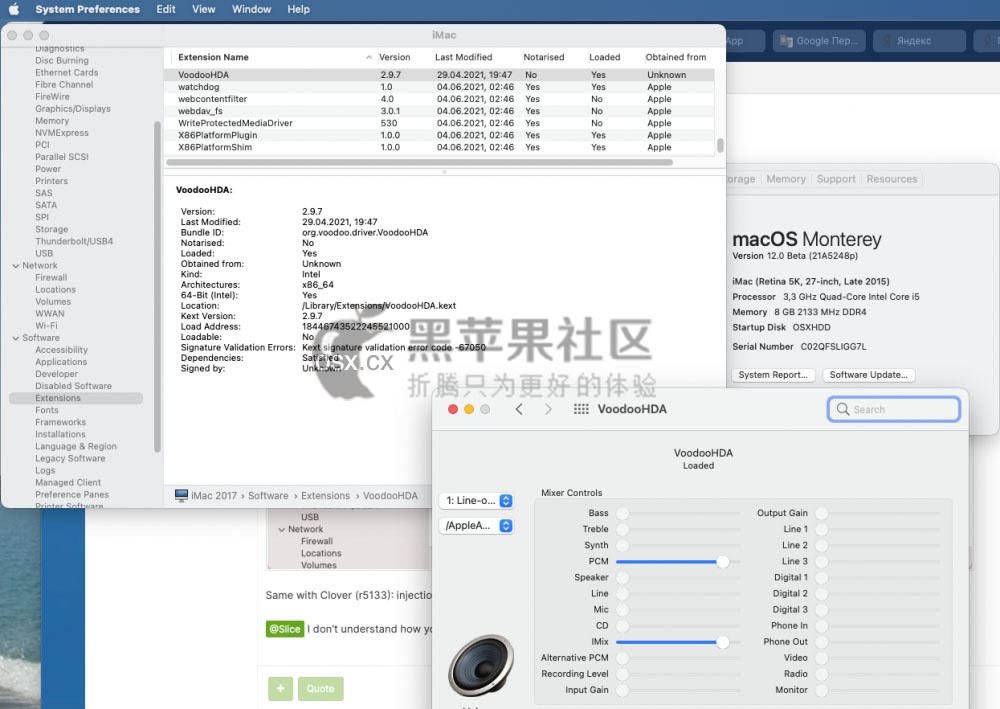Go forward in VoodooHDA preferences window
The width and height of the screenshot is (1000, 709).
(548, 409)
